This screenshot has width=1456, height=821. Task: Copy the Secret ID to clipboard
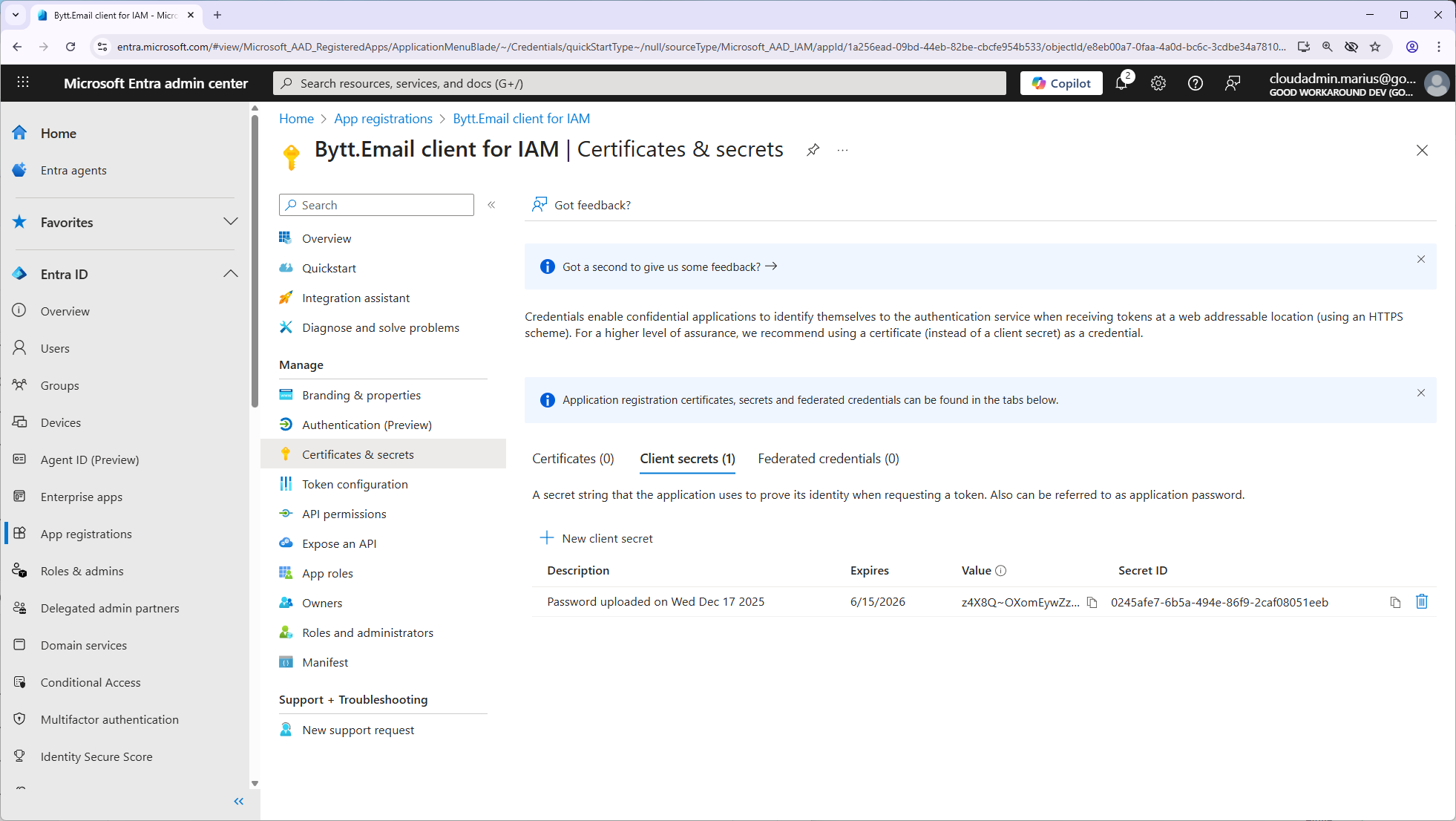1395,602
